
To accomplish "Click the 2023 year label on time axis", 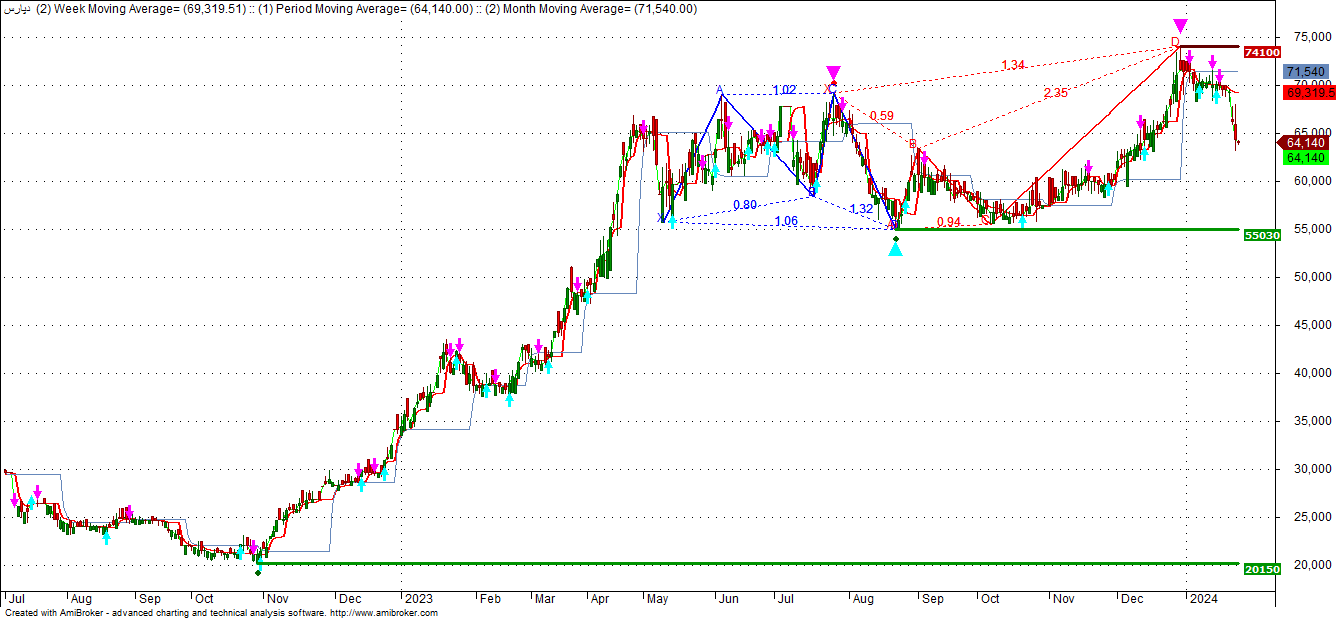I will [419, 598].
